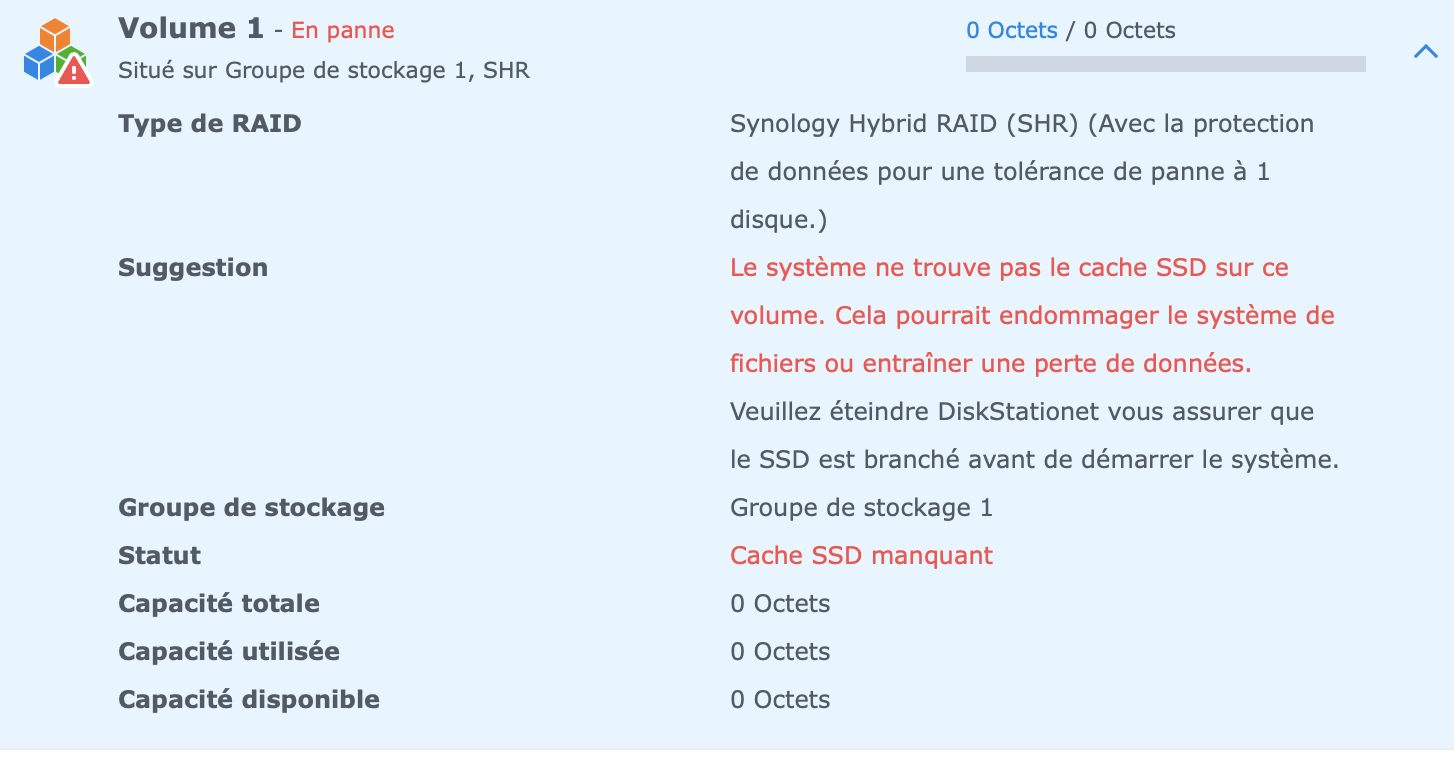This screenshot has height=766, width=1454.
Task: Click the "Groupe de stockage" row label
Action: [251, 508]
